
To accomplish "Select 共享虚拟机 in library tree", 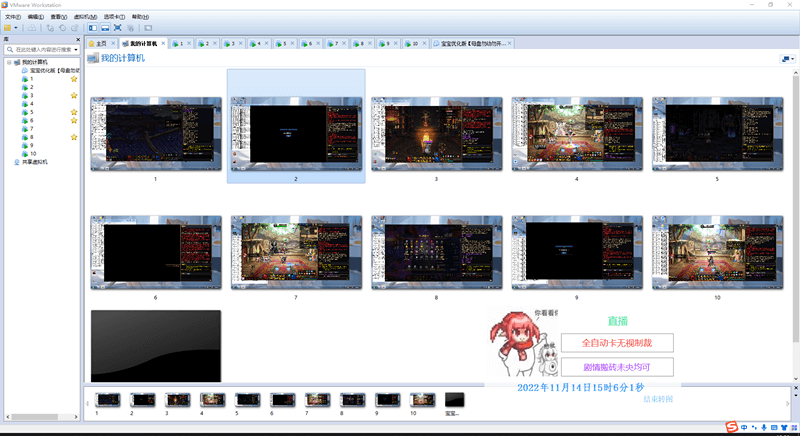I will (31, 162).
